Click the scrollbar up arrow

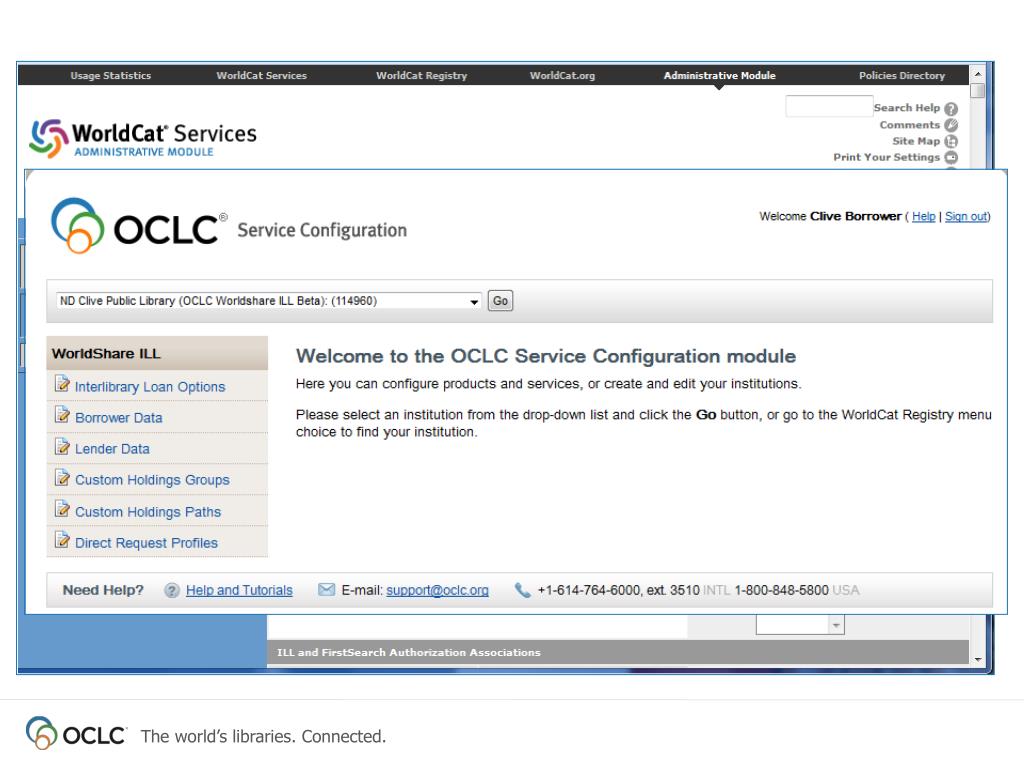coord(978,74)
